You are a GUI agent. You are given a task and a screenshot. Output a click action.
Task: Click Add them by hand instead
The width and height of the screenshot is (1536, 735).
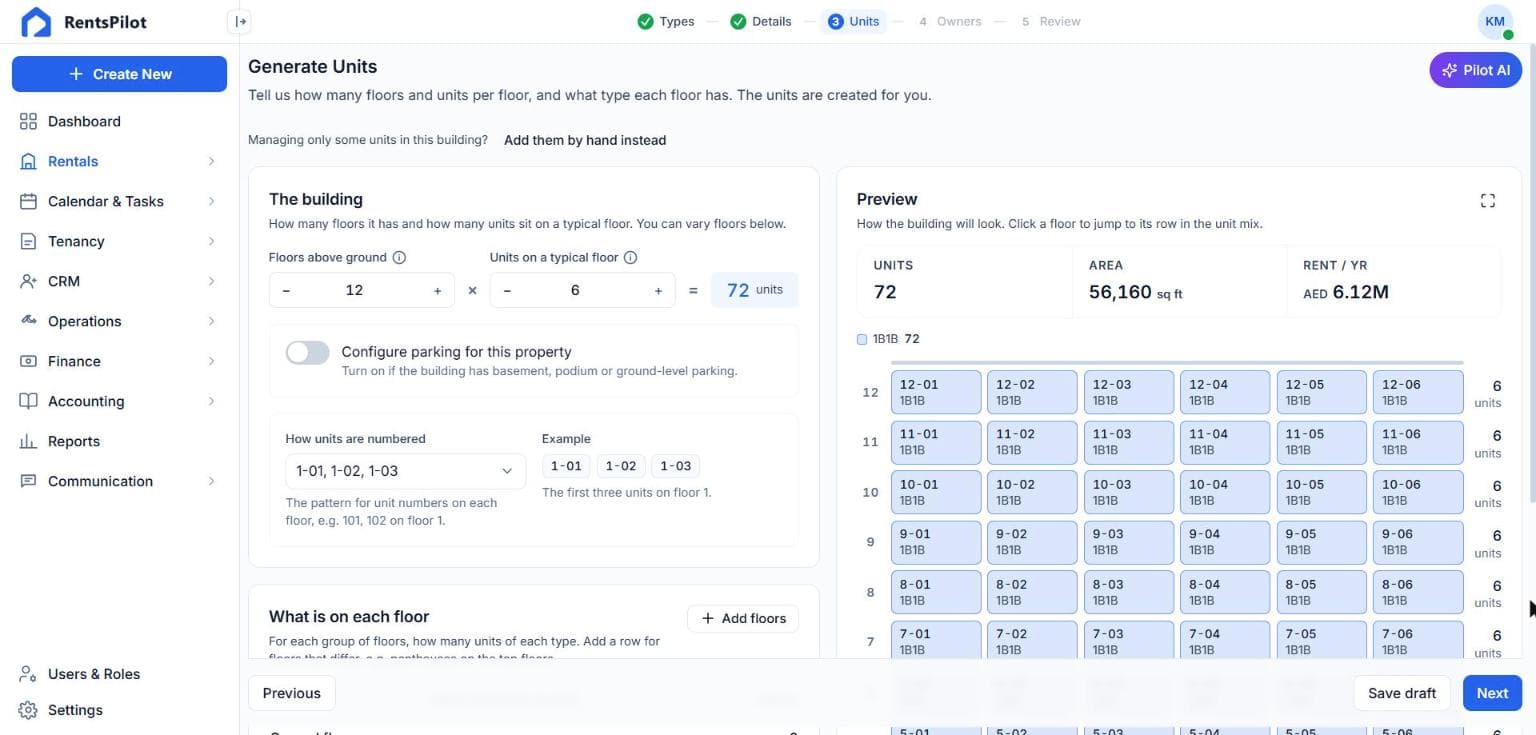coord(585,140)
